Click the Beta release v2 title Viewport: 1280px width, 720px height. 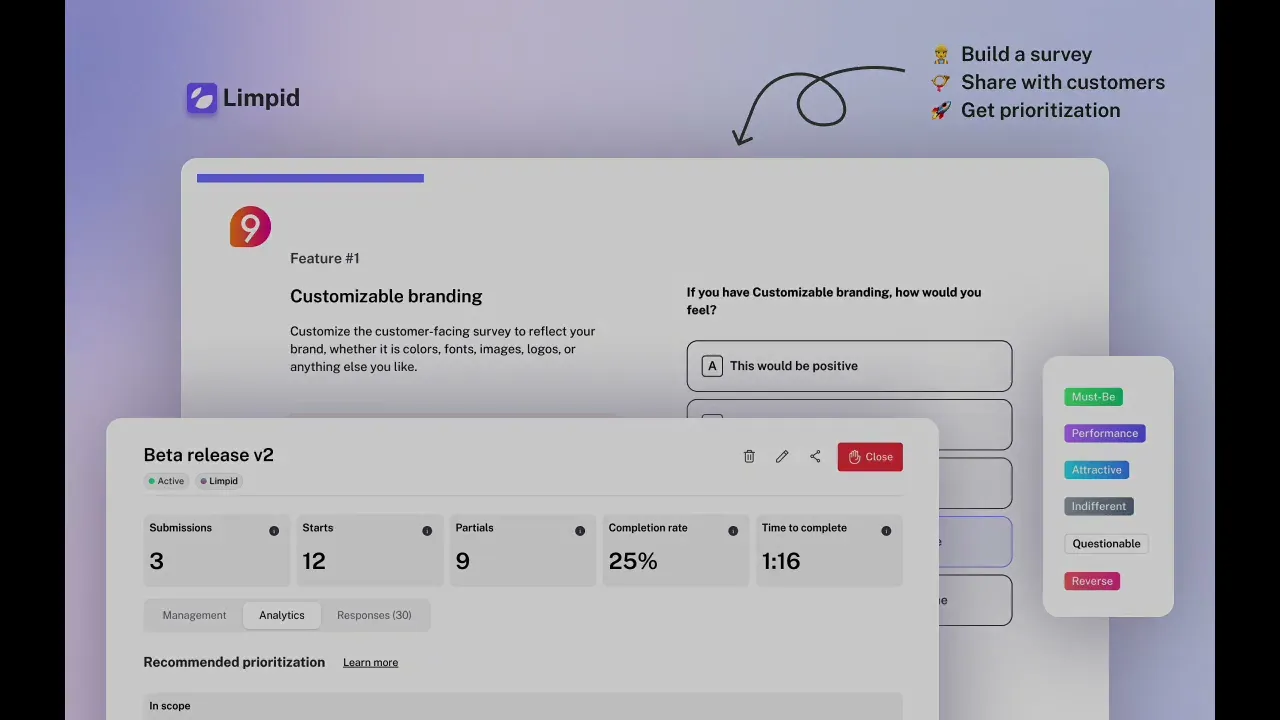[x=209, y=455]
